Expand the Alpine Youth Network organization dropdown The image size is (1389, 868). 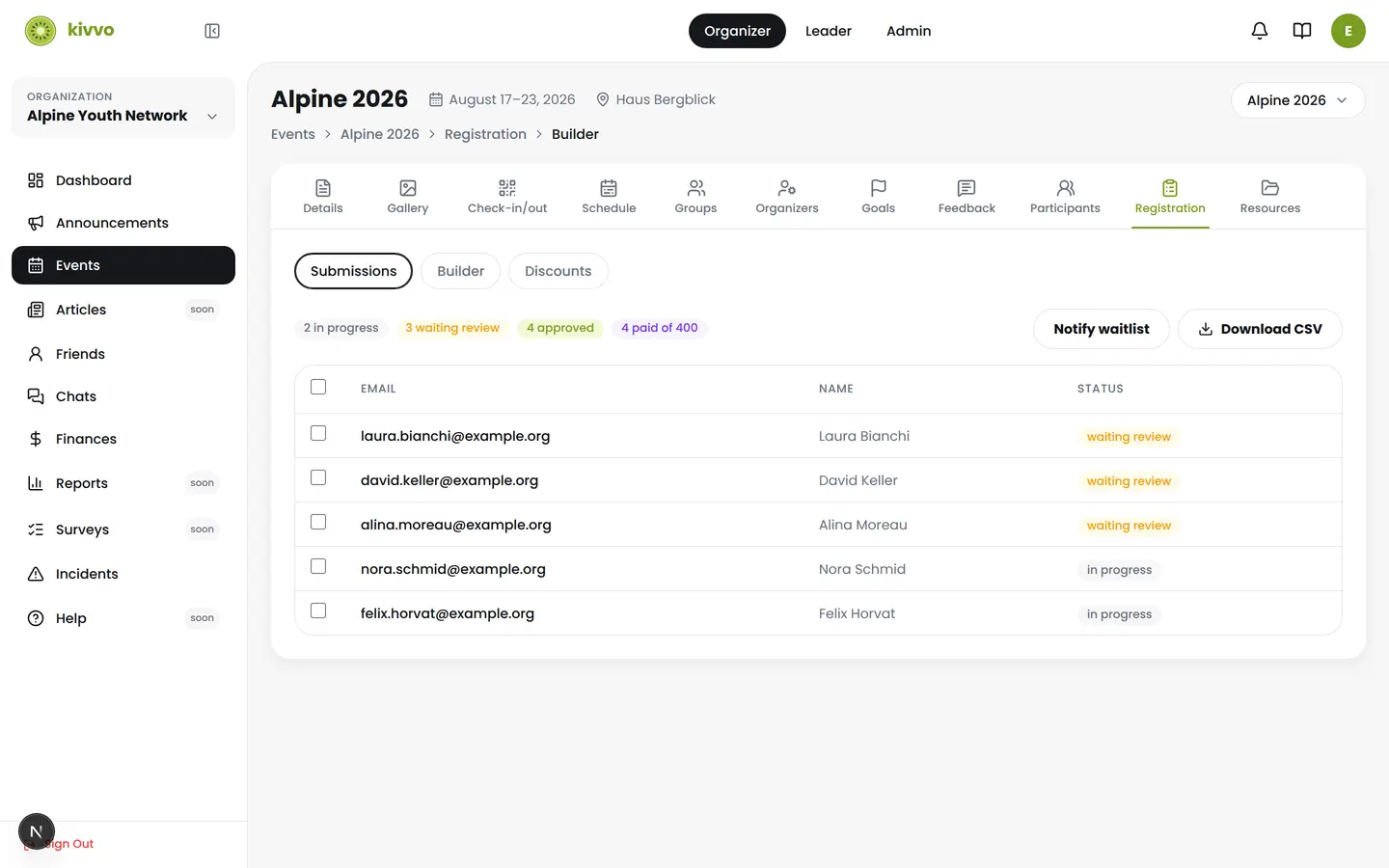pos(123,107)
